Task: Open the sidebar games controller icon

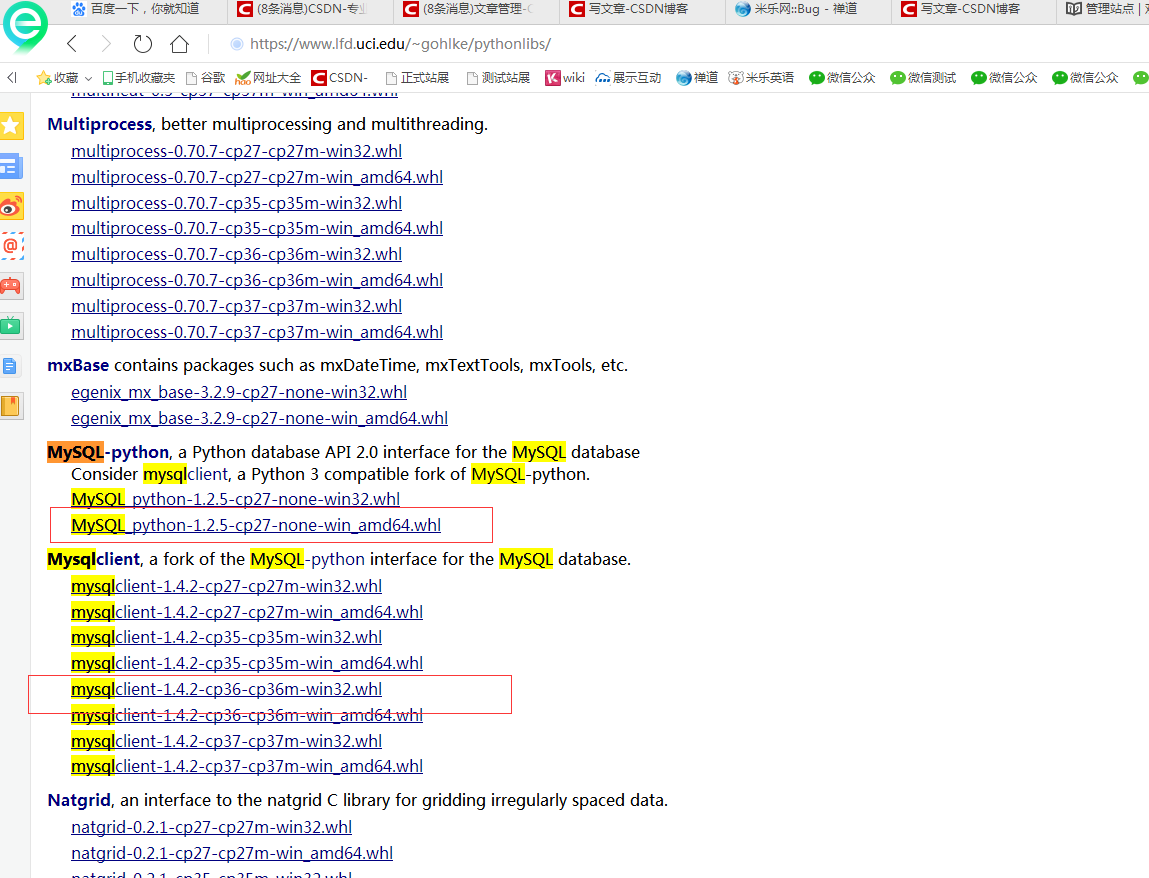Action: pos(12,286)
